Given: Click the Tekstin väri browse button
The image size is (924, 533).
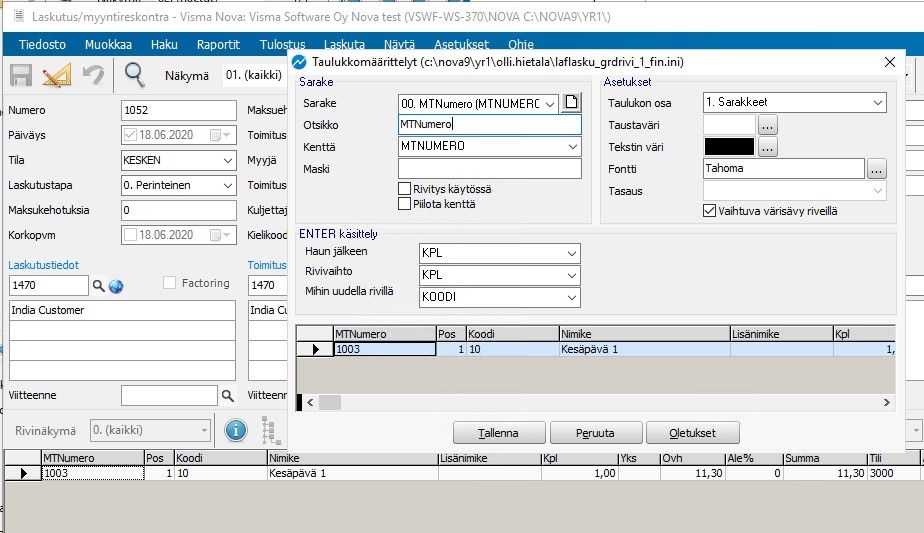Looking at the screenshot, I should (x=767, y=147).
